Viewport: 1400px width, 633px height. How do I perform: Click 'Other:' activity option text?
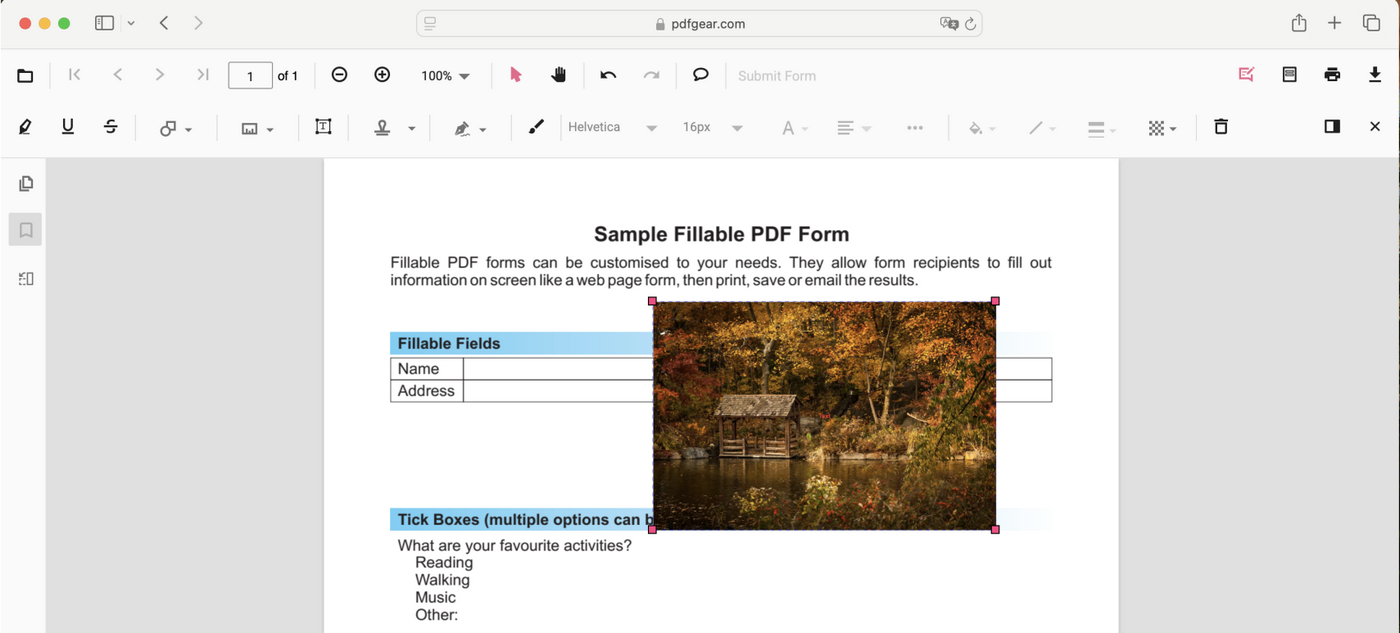tap(436, 615)
